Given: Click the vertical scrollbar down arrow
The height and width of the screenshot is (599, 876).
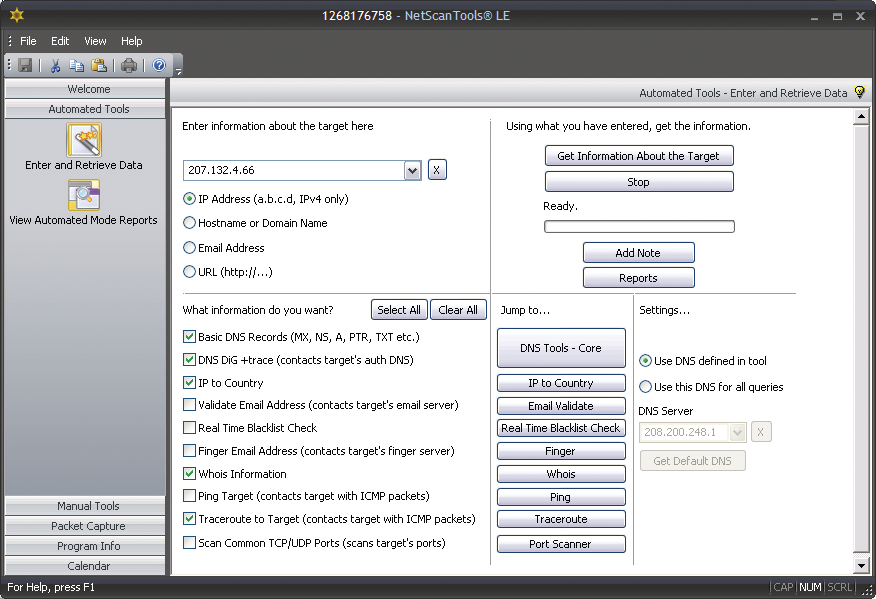Looking at the screenshot, I should click(x=862, y=566).
